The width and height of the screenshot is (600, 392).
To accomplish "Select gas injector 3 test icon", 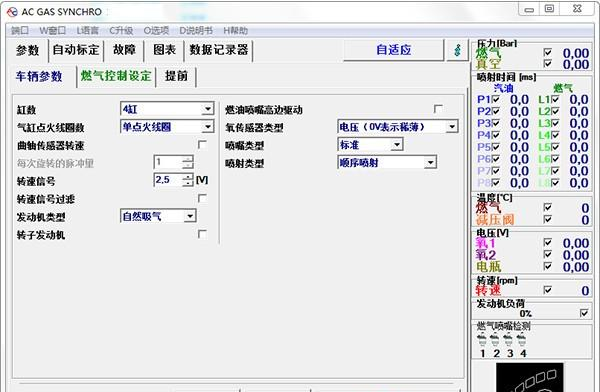I will [x=508, y=340].
